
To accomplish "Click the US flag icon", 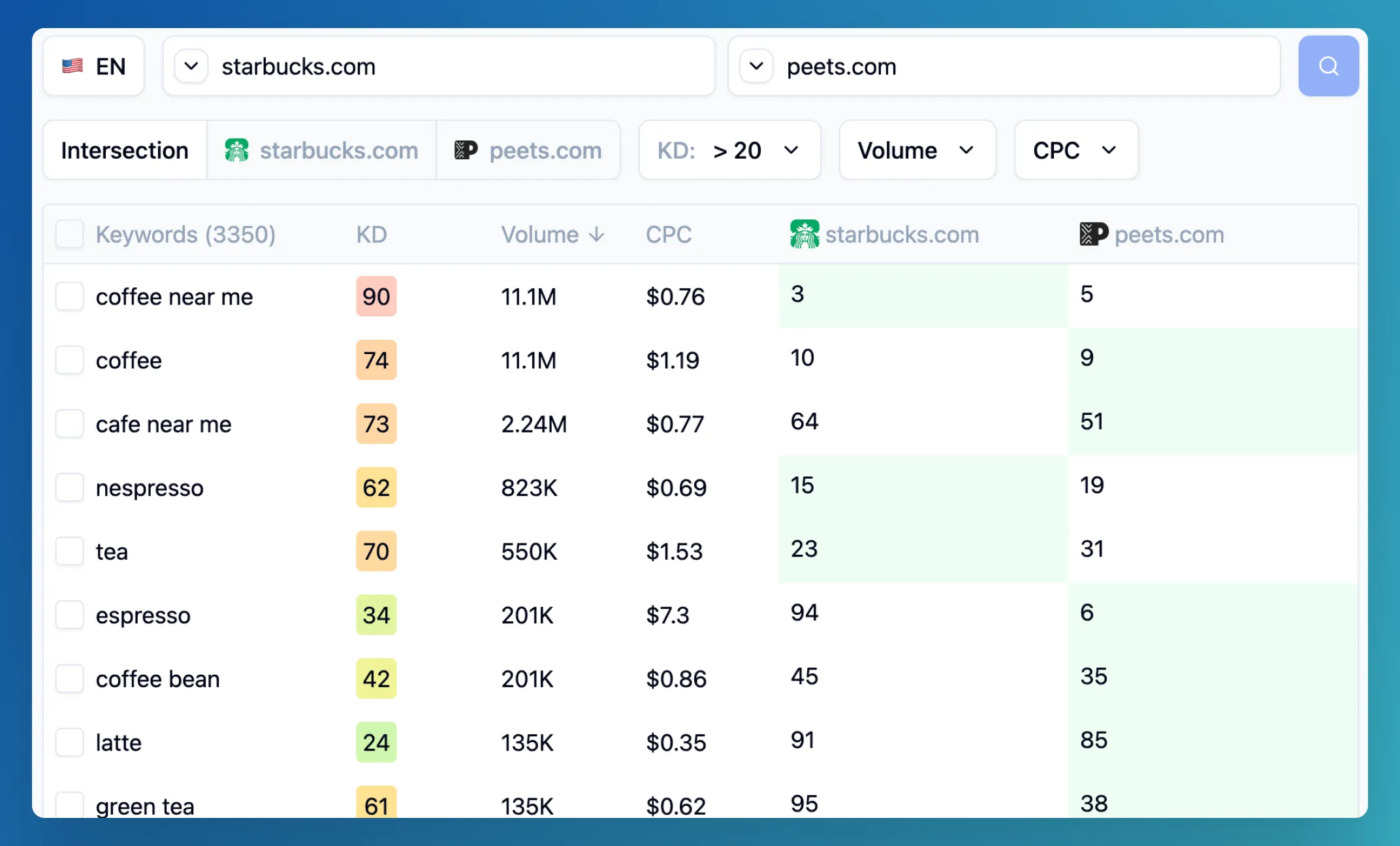I will coord(73,65).
